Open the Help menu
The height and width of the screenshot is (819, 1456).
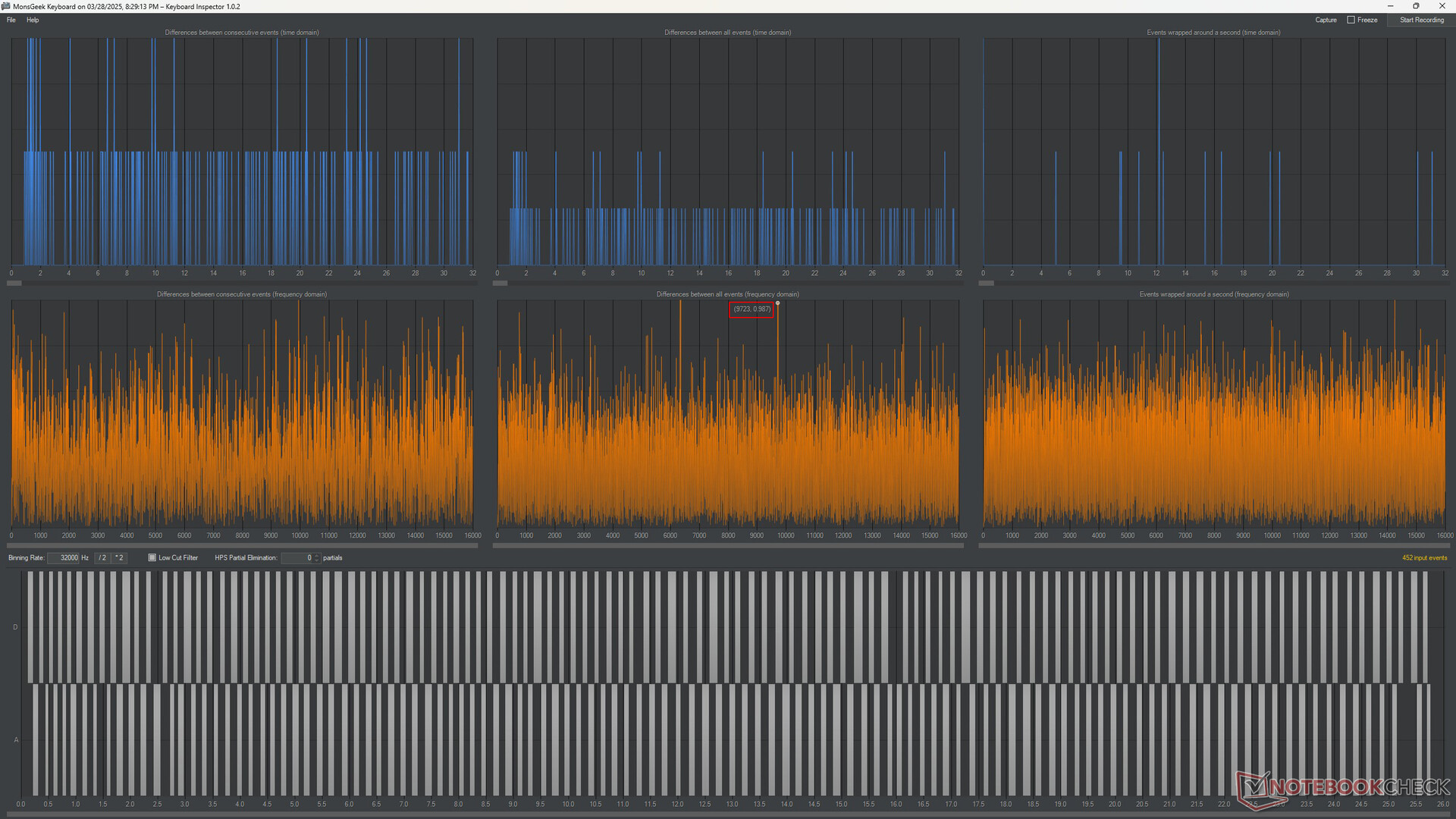point(33,20)
